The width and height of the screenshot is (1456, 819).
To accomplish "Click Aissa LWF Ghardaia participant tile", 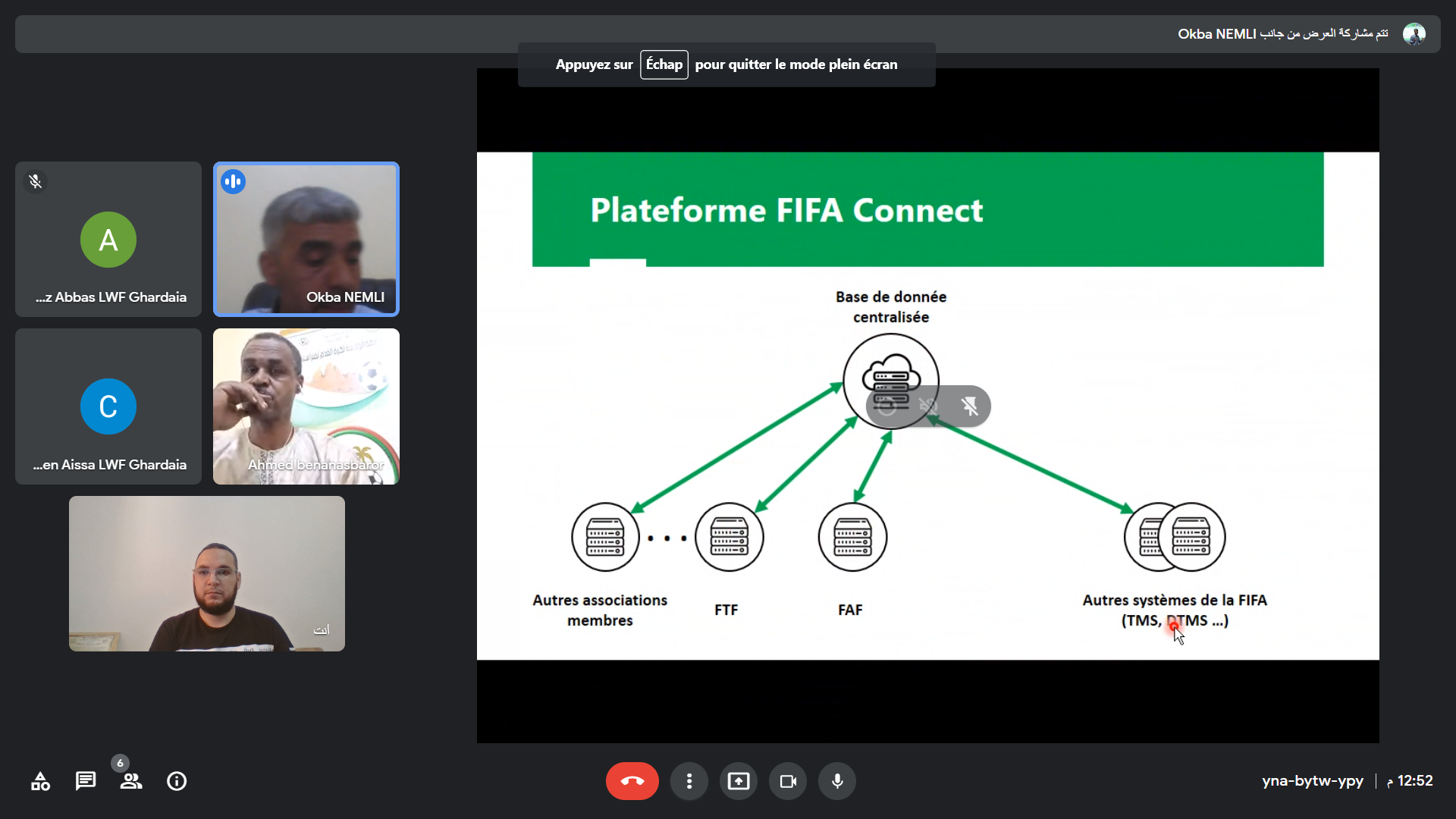I will tap(108, 406).
